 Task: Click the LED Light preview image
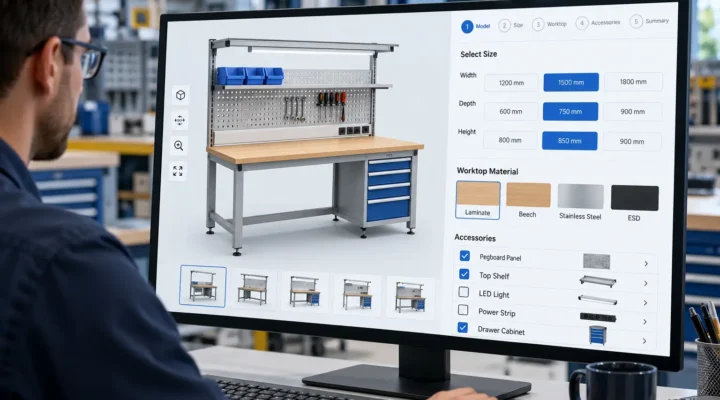coord(597,300)
